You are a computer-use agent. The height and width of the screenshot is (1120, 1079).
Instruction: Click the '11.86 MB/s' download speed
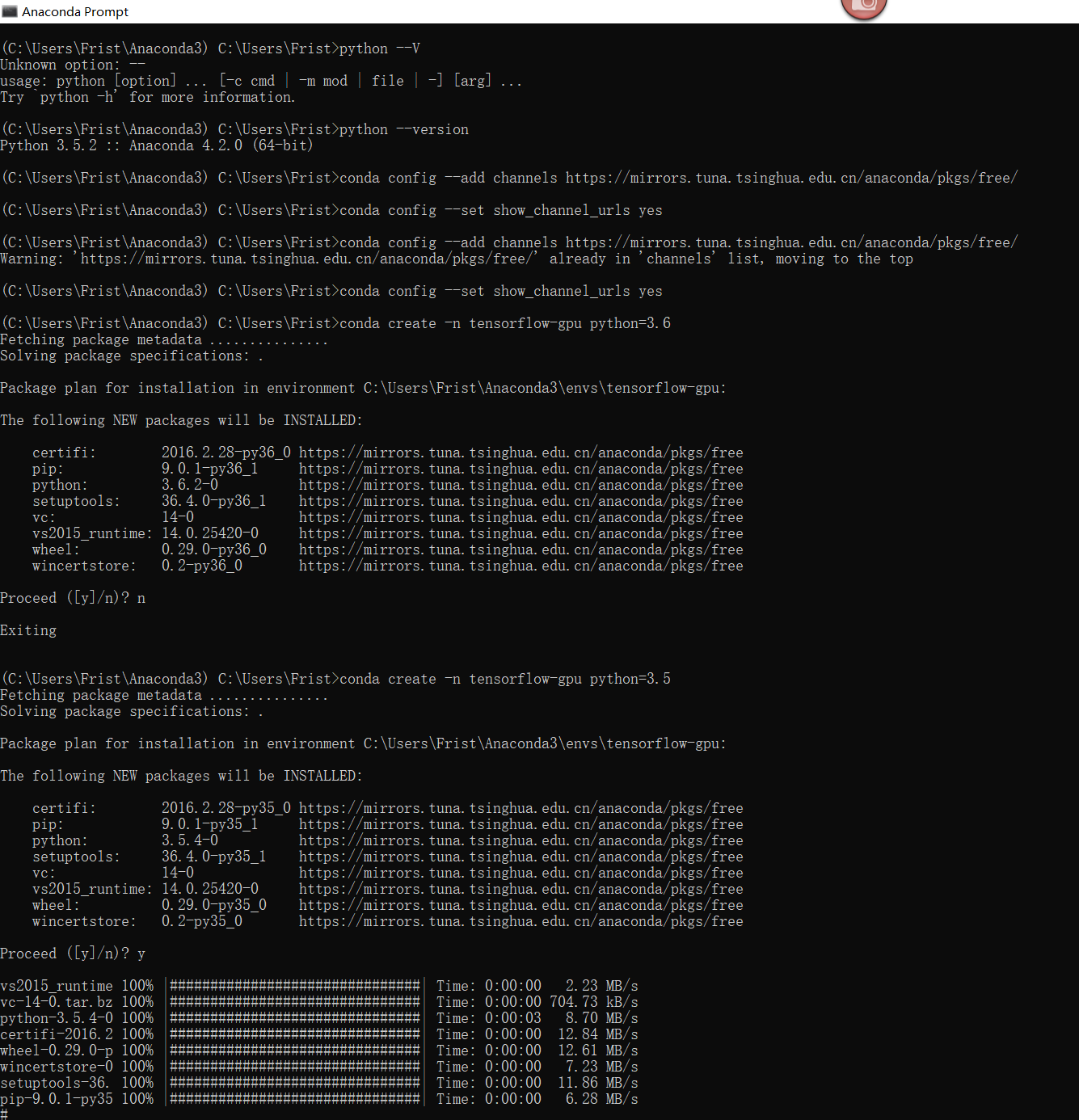point(598,1083)
